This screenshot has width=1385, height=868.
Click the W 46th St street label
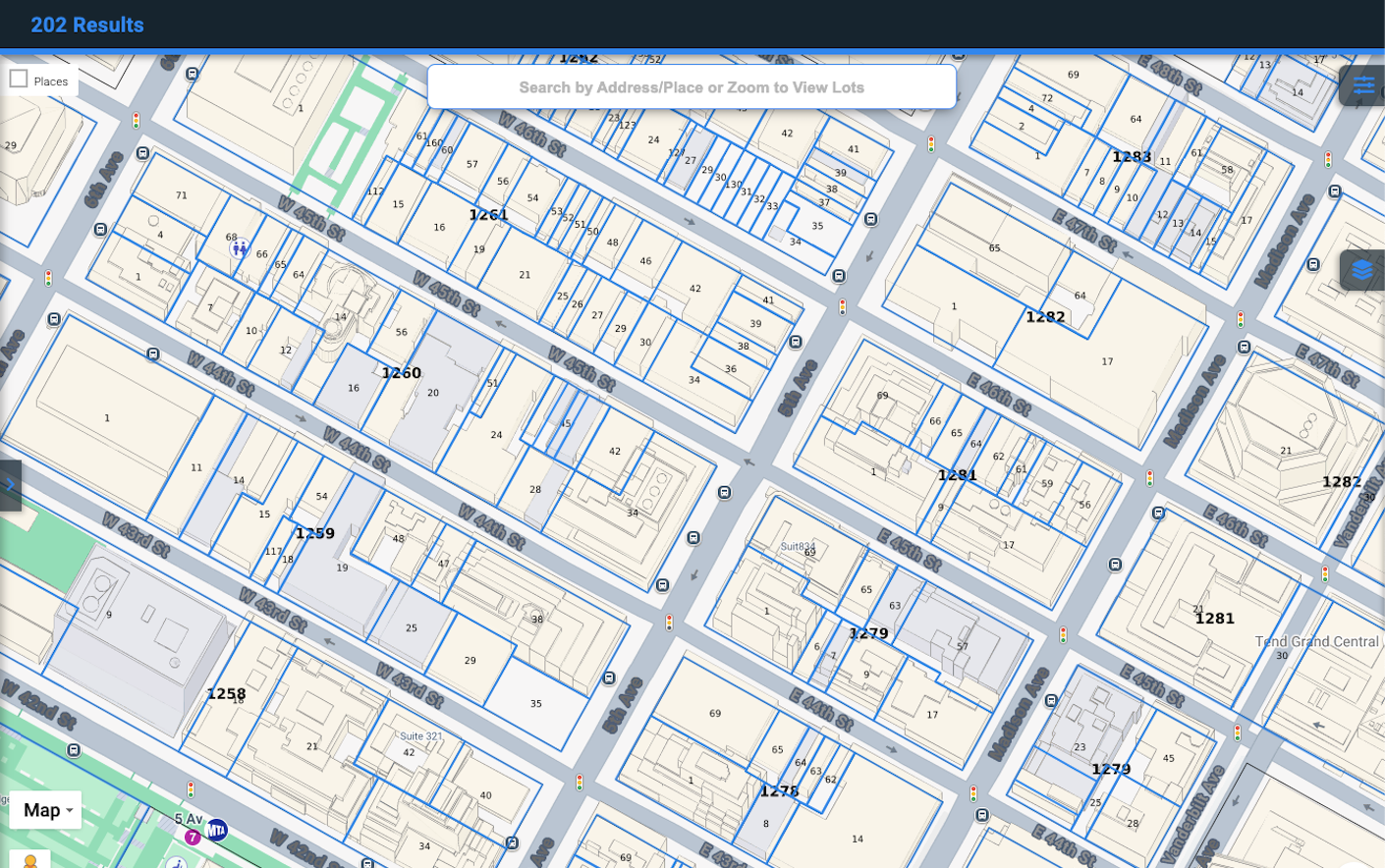(532, 135)
